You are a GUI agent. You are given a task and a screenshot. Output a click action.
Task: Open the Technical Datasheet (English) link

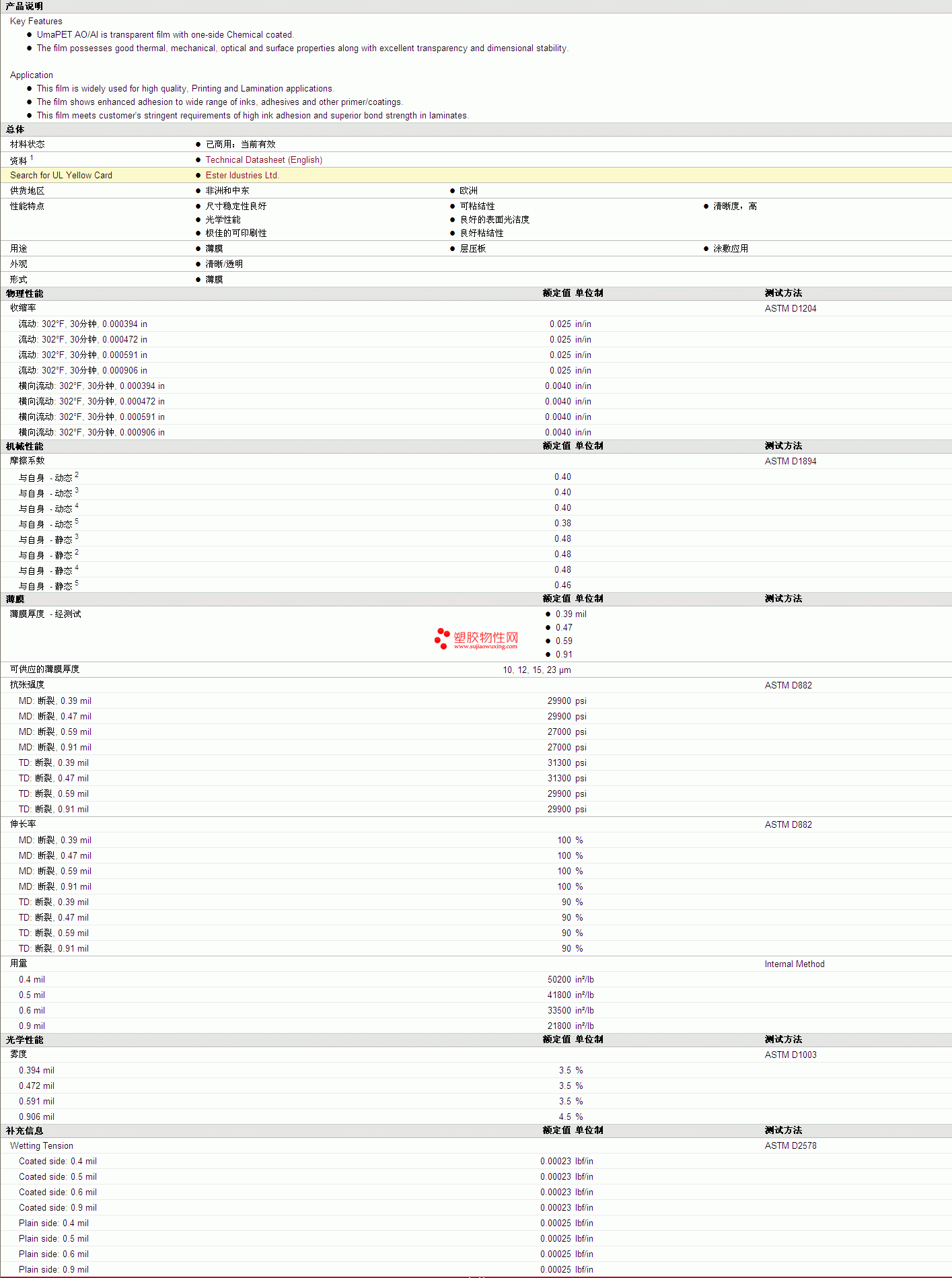264,159
